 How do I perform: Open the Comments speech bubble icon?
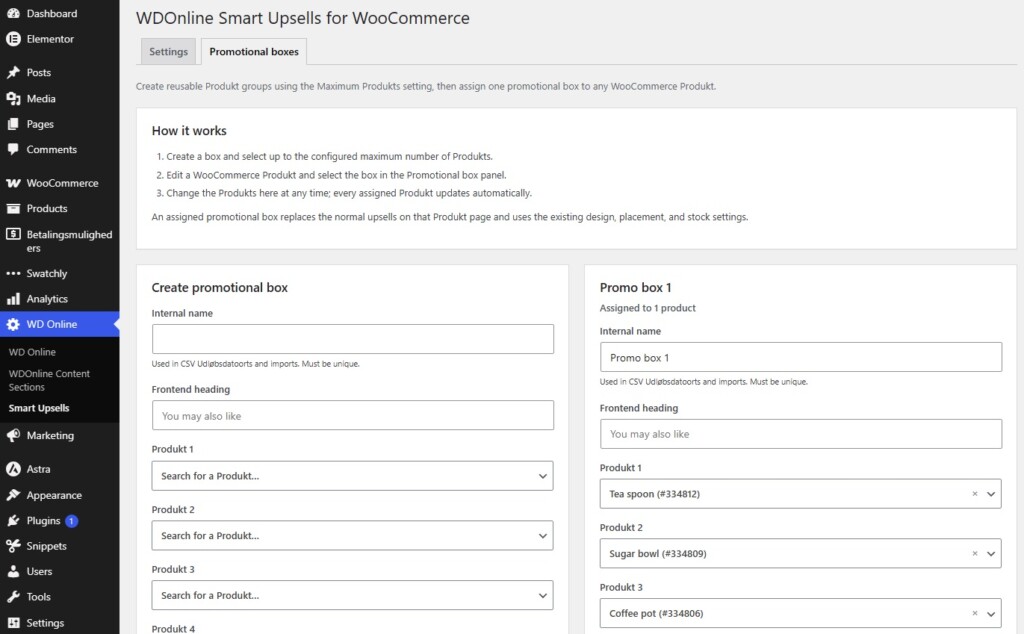13,150
